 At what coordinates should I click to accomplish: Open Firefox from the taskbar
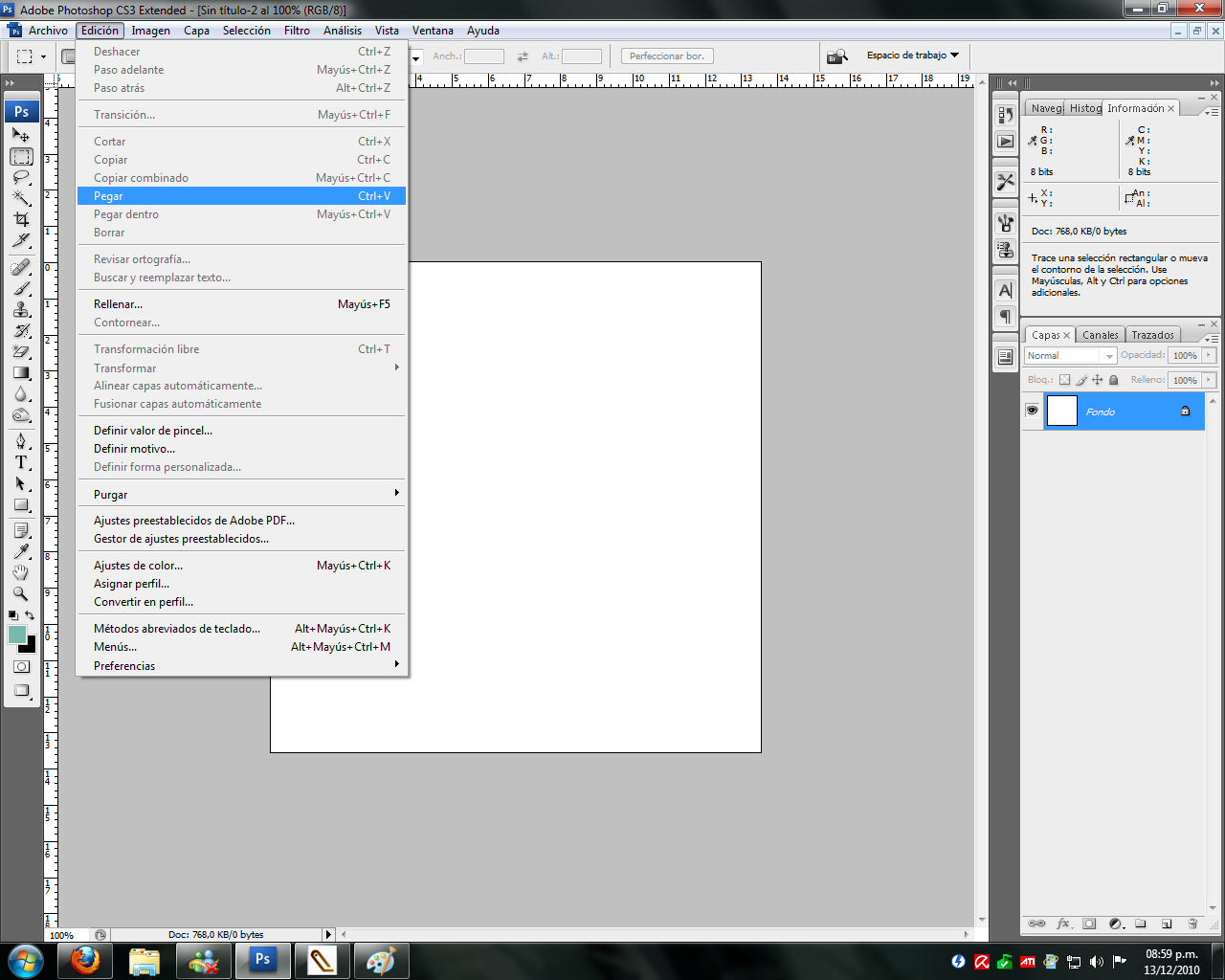(84, 960)
